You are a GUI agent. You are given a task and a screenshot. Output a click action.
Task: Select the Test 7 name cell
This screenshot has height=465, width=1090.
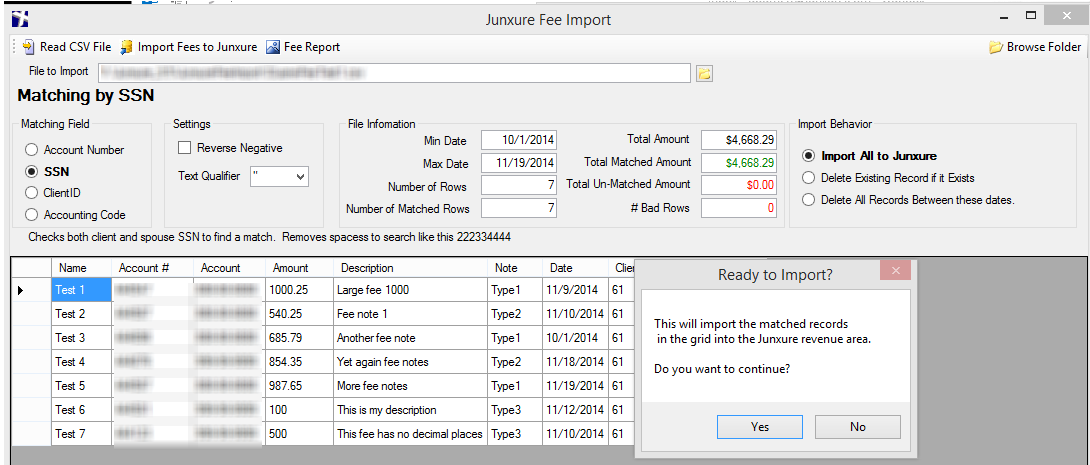coord(82,434)
